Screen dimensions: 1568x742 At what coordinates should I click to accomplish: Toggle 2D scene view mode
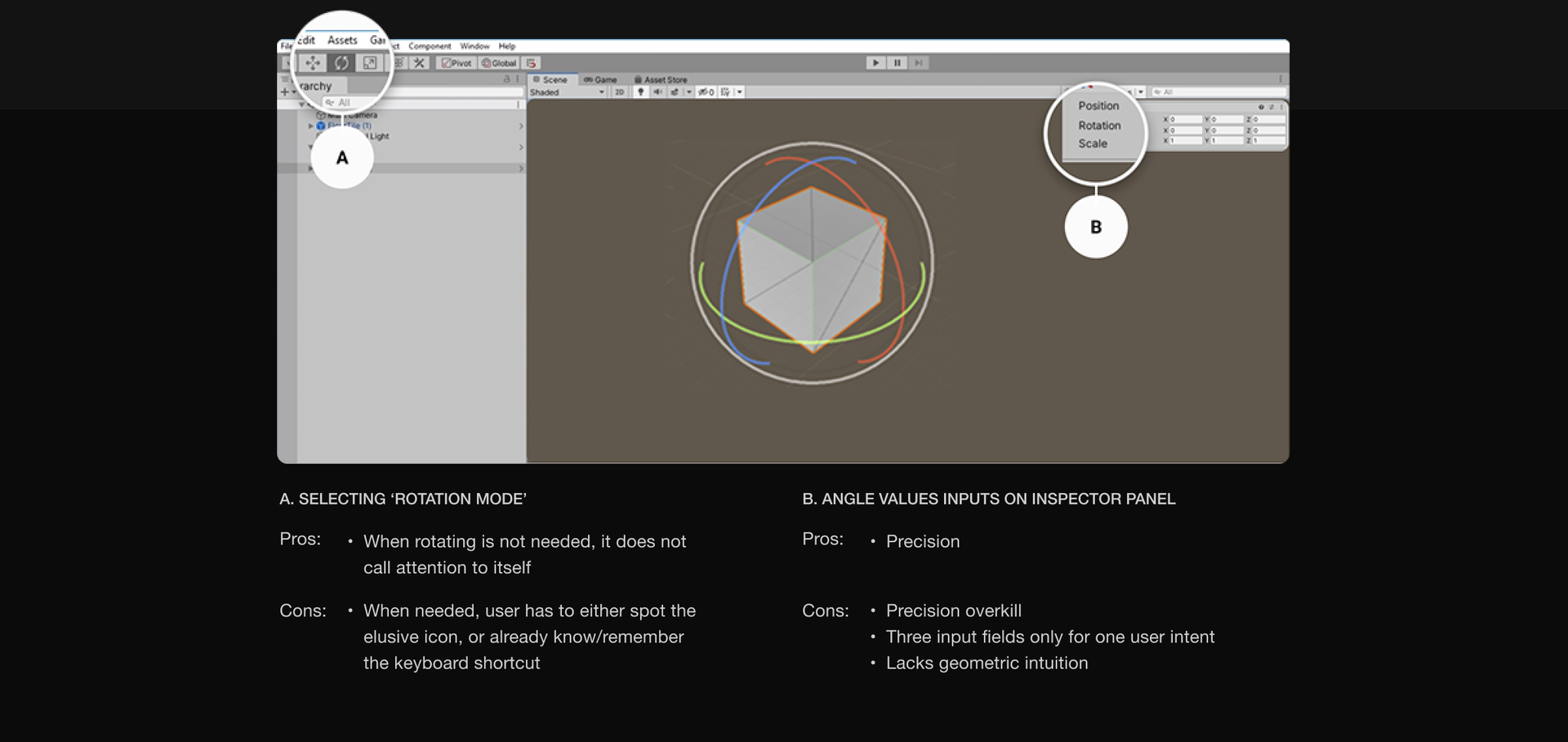click(619, 92)
